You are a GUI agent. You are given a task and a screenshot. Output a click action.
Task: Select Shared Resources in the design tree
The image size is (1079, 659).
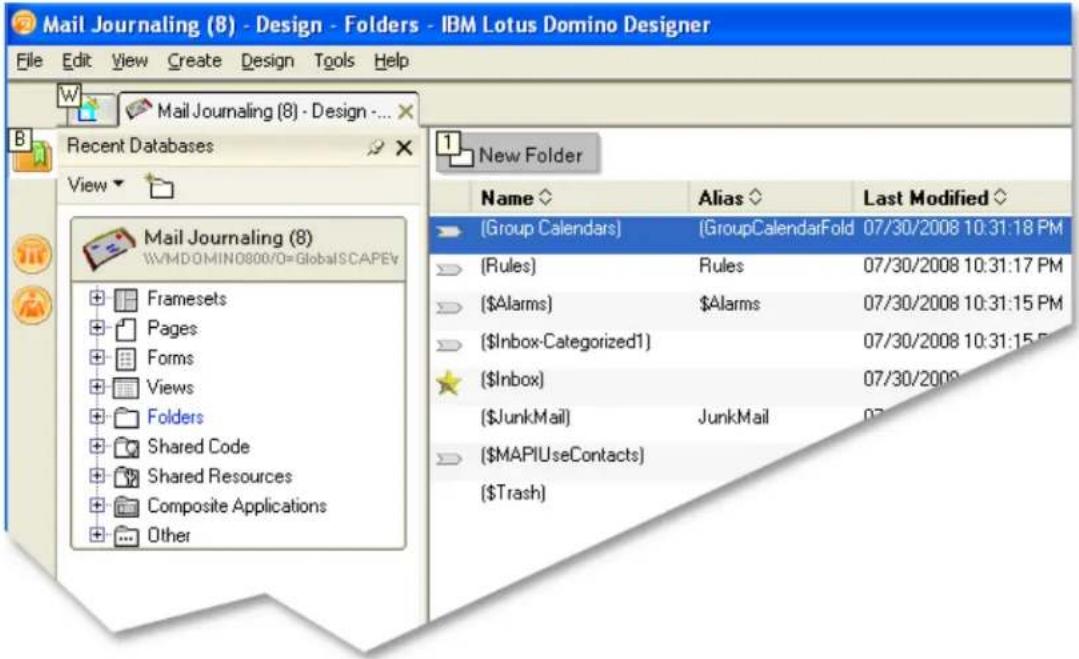click(x=220, y=476)
